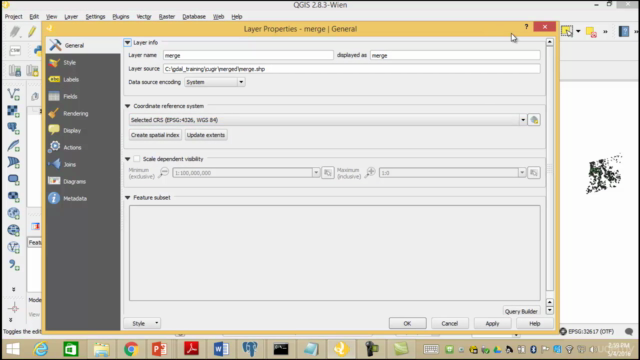The height and width of the screenshot is (360, 640).
Task: Click the Query Builder button
Action: tap(521, 311)
